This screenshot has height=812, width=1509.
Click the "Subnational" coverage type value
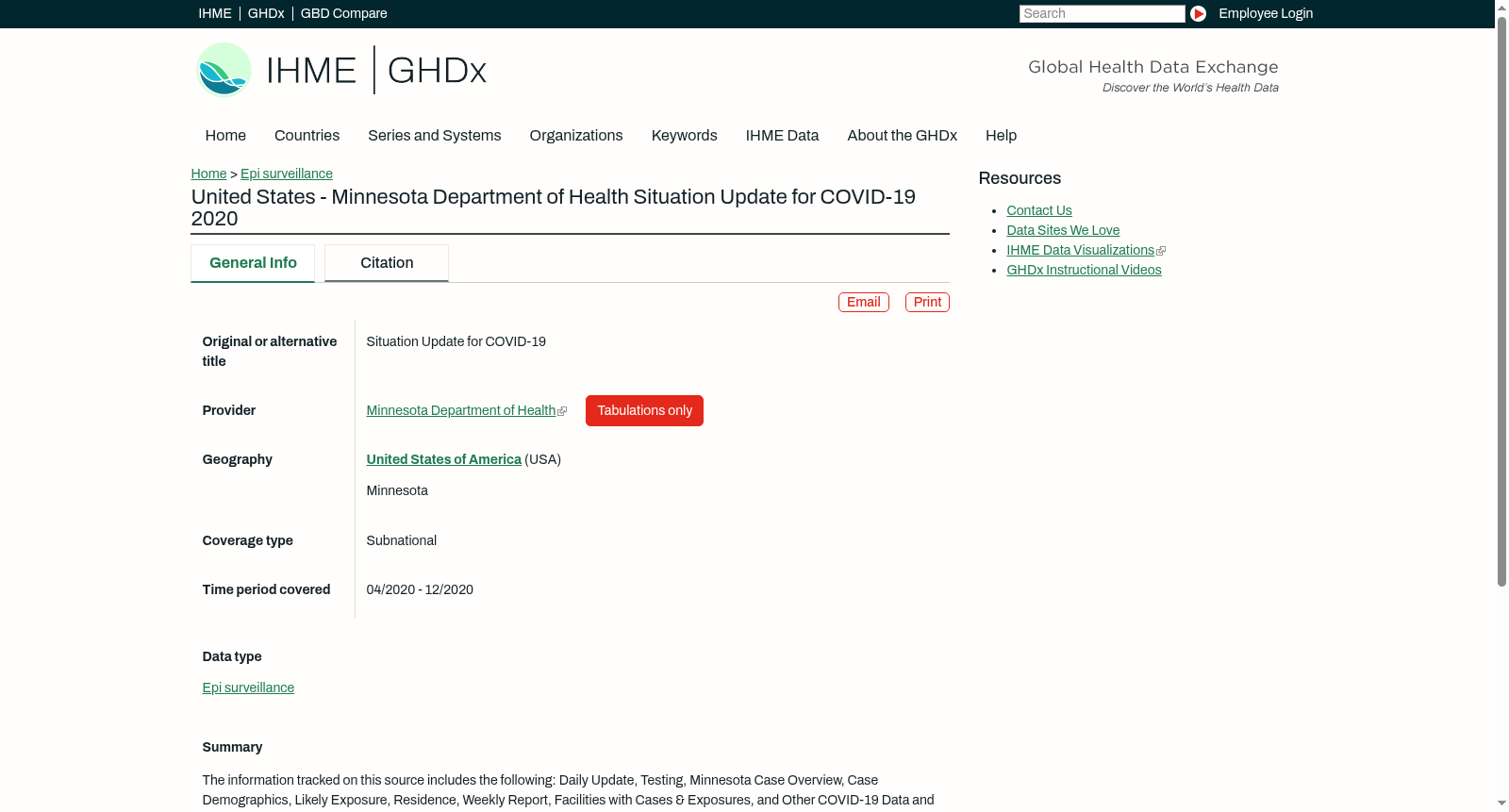click(402, 540)
